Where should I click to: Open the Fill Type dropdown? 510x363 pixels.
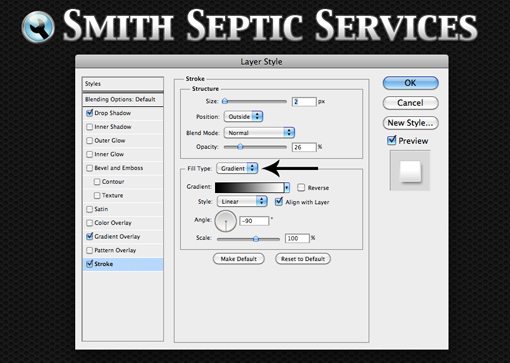237,168
